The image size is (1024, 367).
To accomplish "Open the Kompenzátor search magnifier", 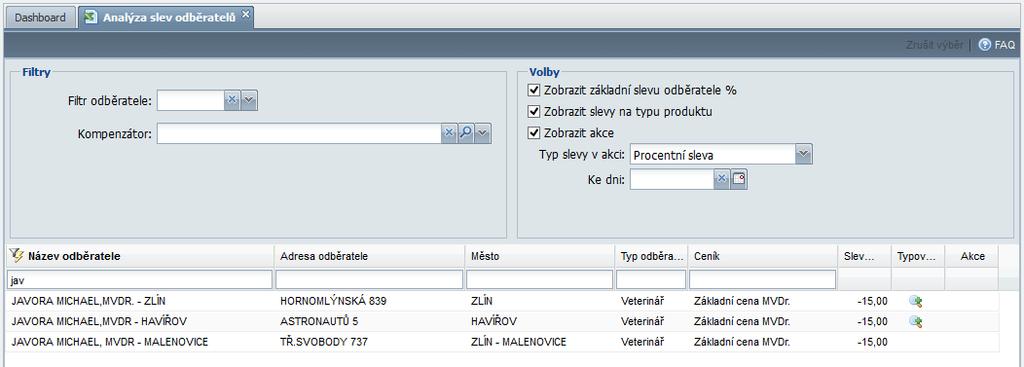I will point(466,133).
